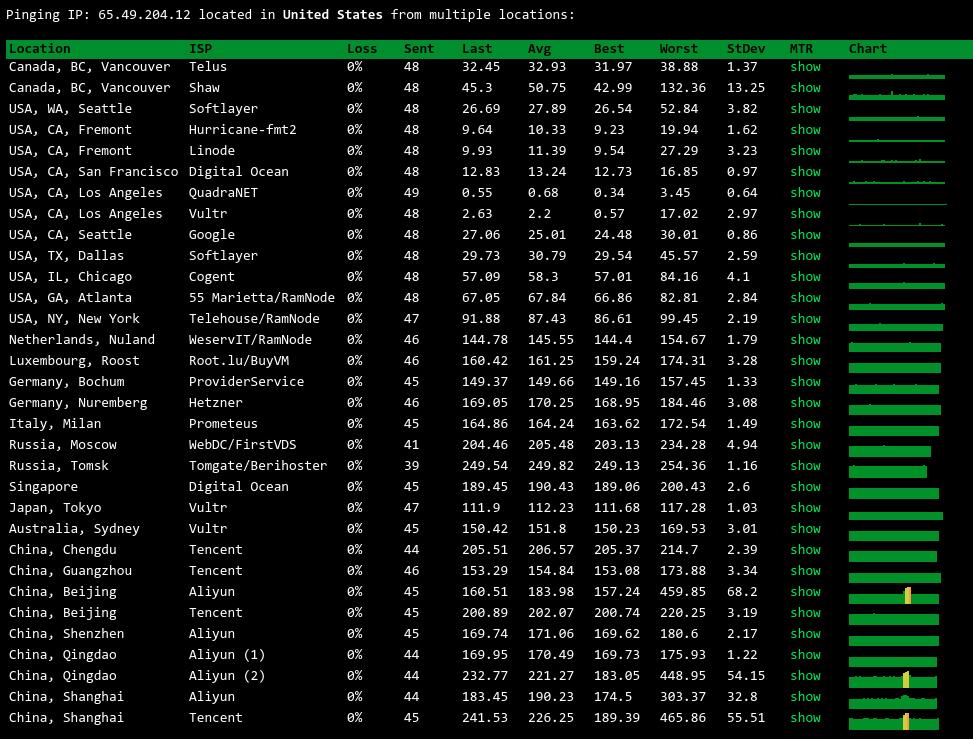Click the Aliyun (2) Qingdao latency chart
This screenshot has width=973, height=739.
click(x=893, y=679)
